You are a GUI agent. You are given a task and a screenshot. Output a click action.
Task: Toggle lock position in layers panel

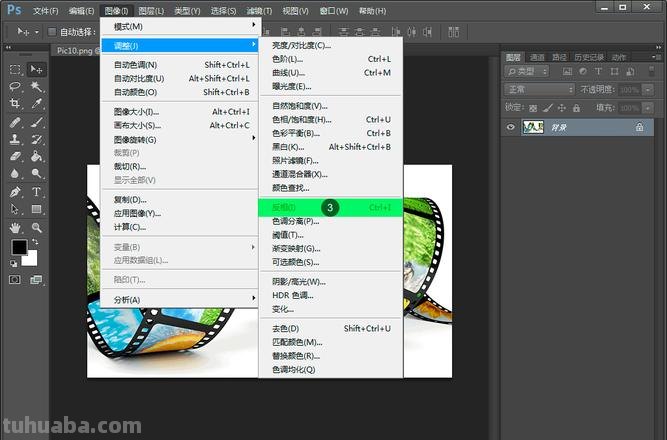coord(562,108)
